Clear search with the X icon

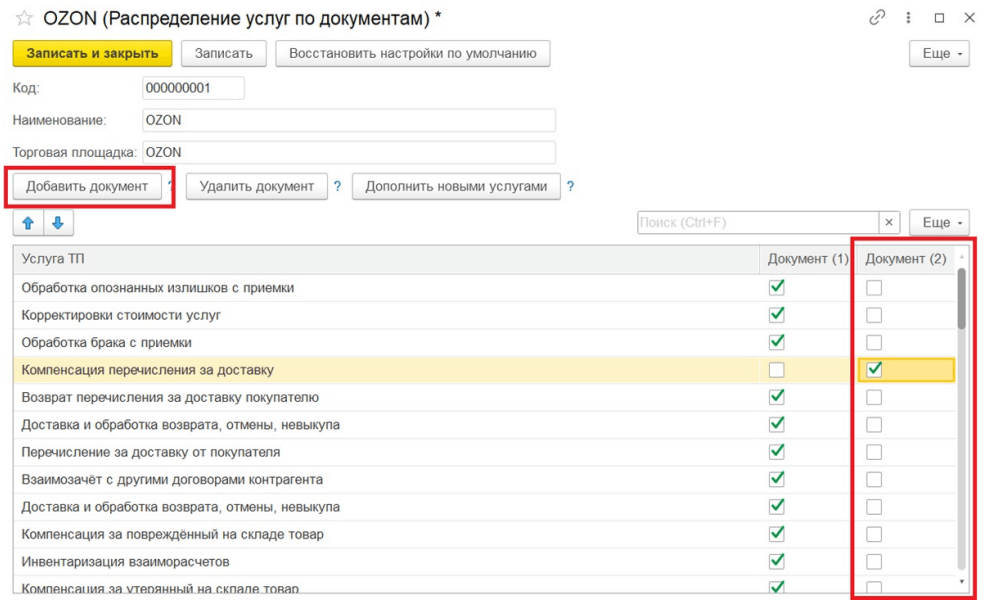click(x=889, y=222)
